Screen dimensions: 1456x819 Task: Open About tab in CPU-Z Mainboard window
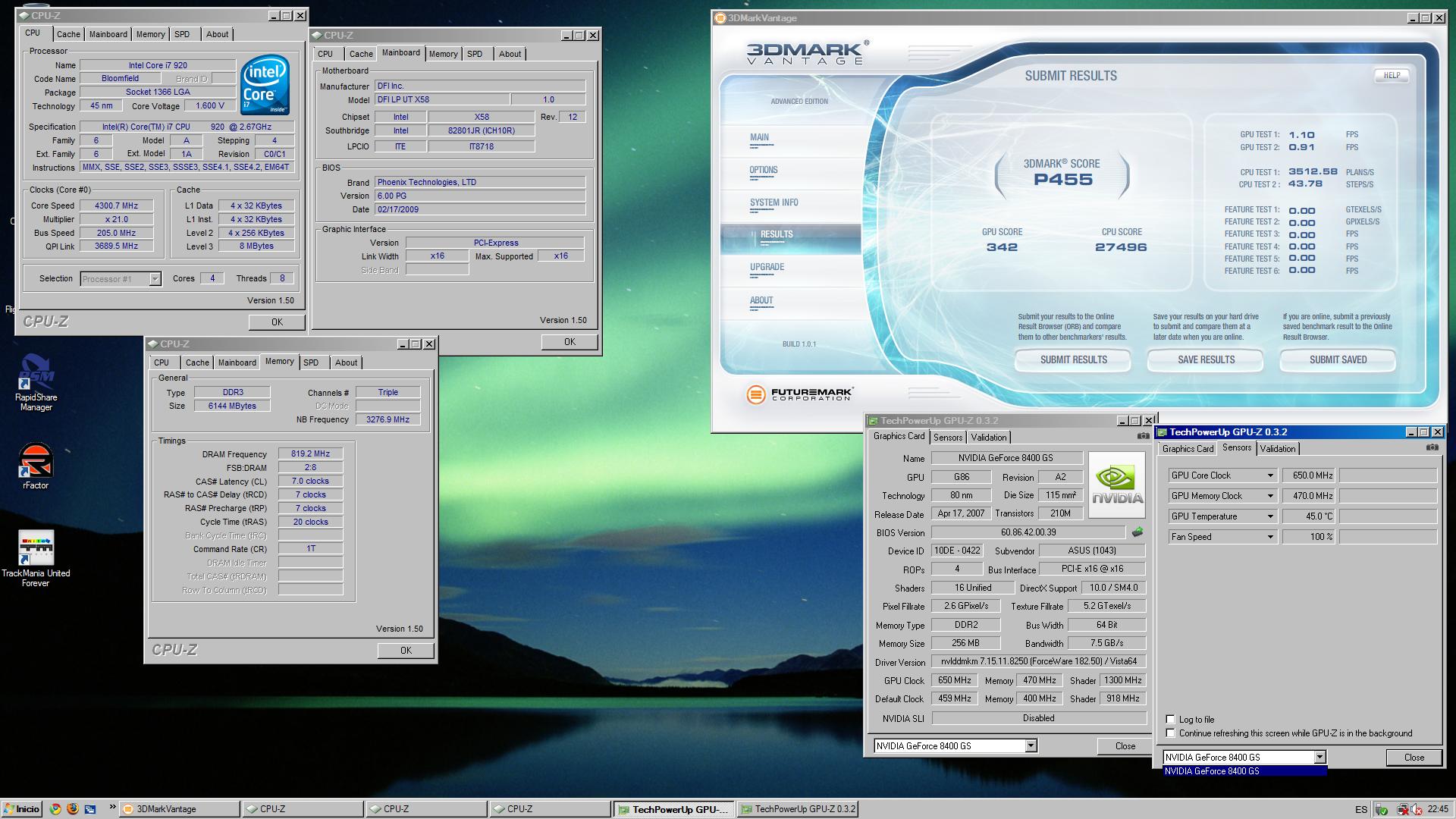pyautogui.click(x=510, y=54)
